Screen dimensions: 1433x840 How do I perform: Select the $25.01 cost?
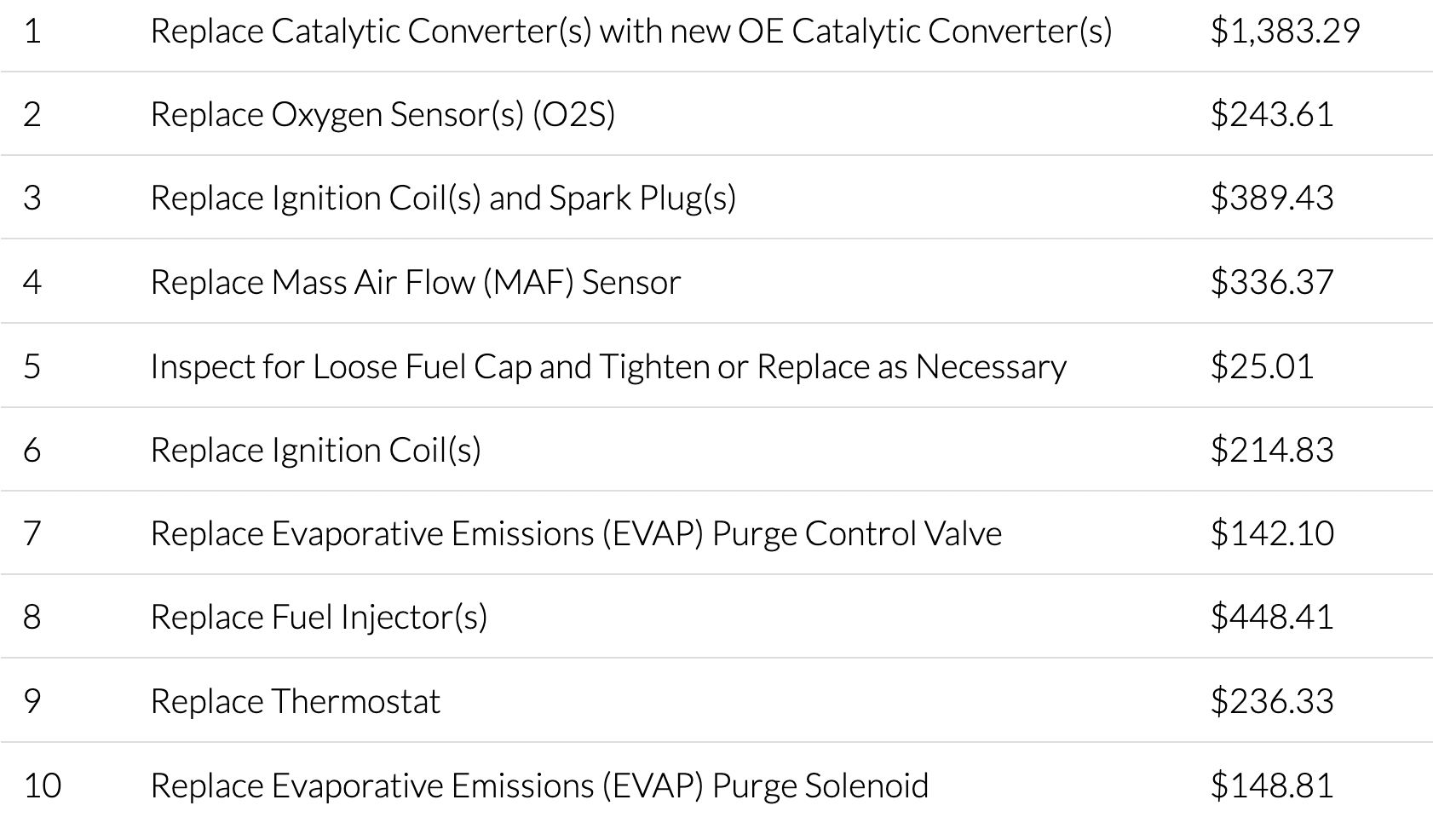click(1262, 366)
